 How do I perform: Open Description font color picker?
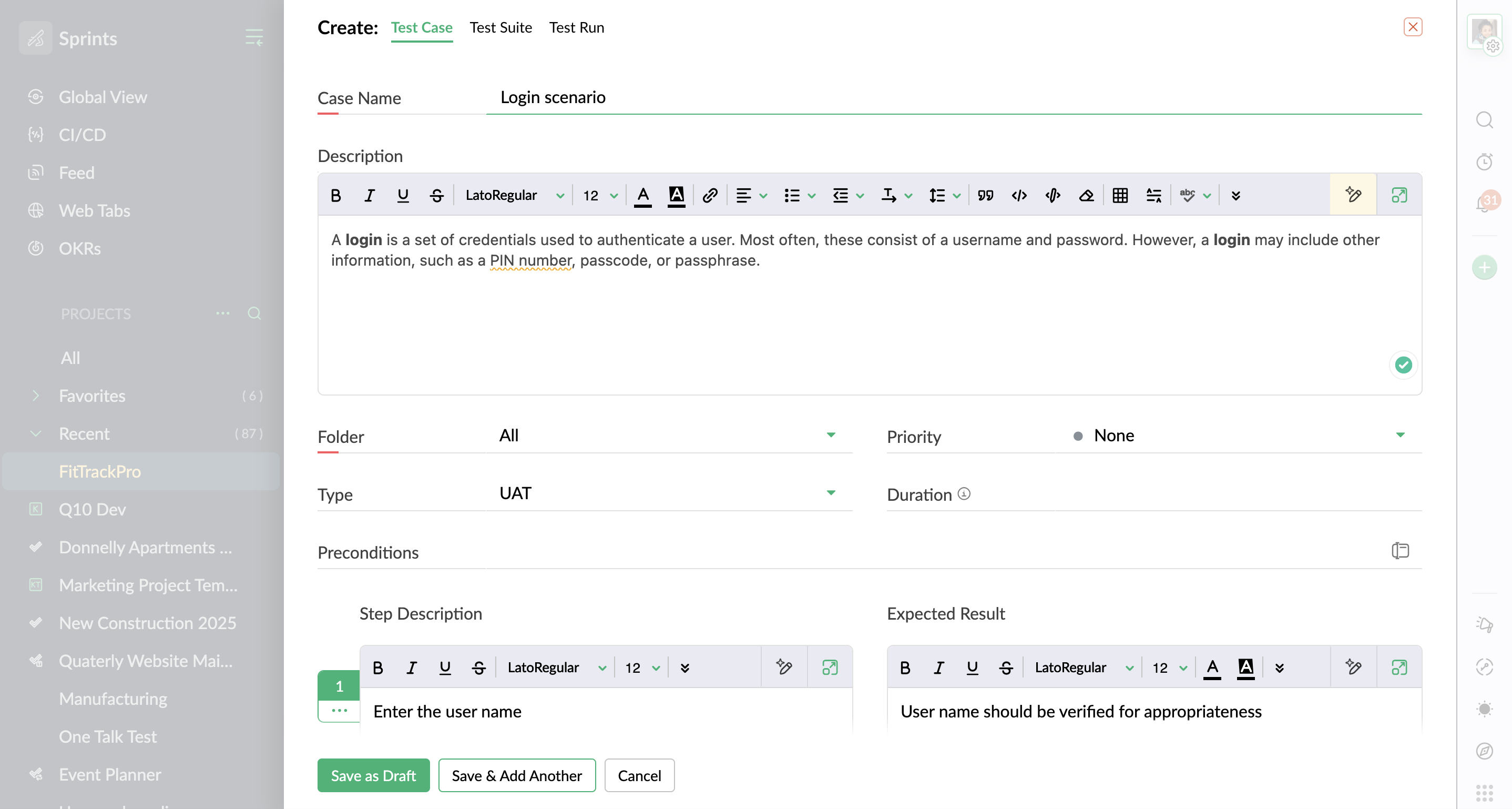643,196
